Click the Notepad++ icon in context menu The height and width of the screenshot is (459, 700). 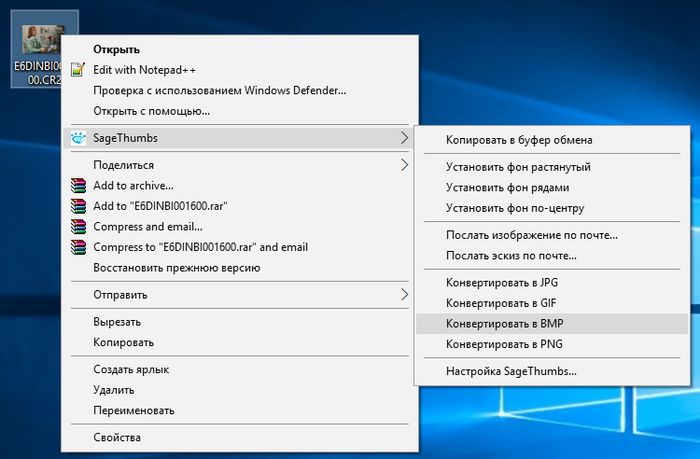[79, 70]
